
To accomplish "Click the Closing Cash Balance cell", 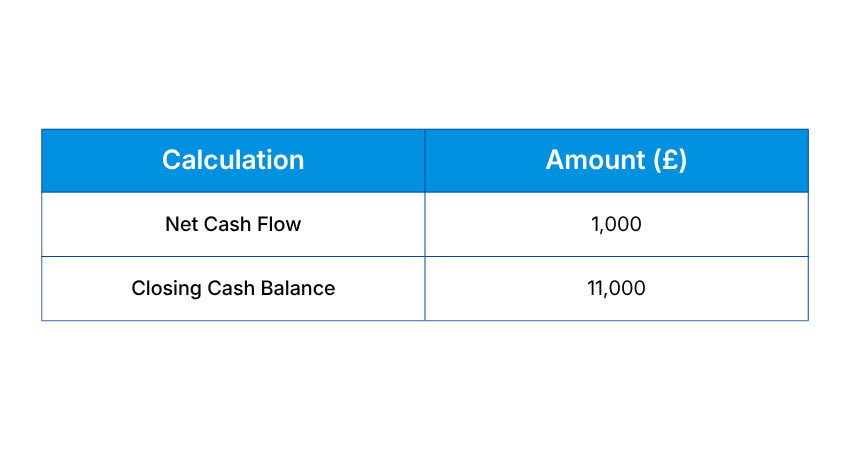I will coord(233,288).
